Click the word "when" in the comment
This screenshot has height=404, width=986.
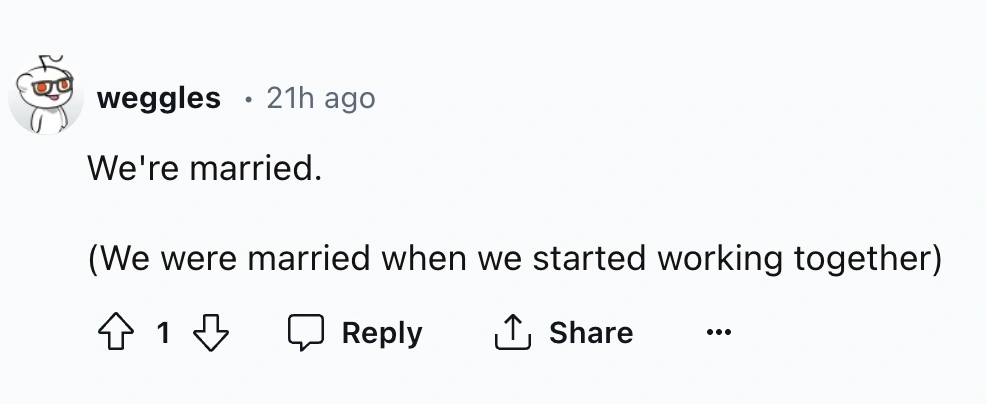pos(420,259)
